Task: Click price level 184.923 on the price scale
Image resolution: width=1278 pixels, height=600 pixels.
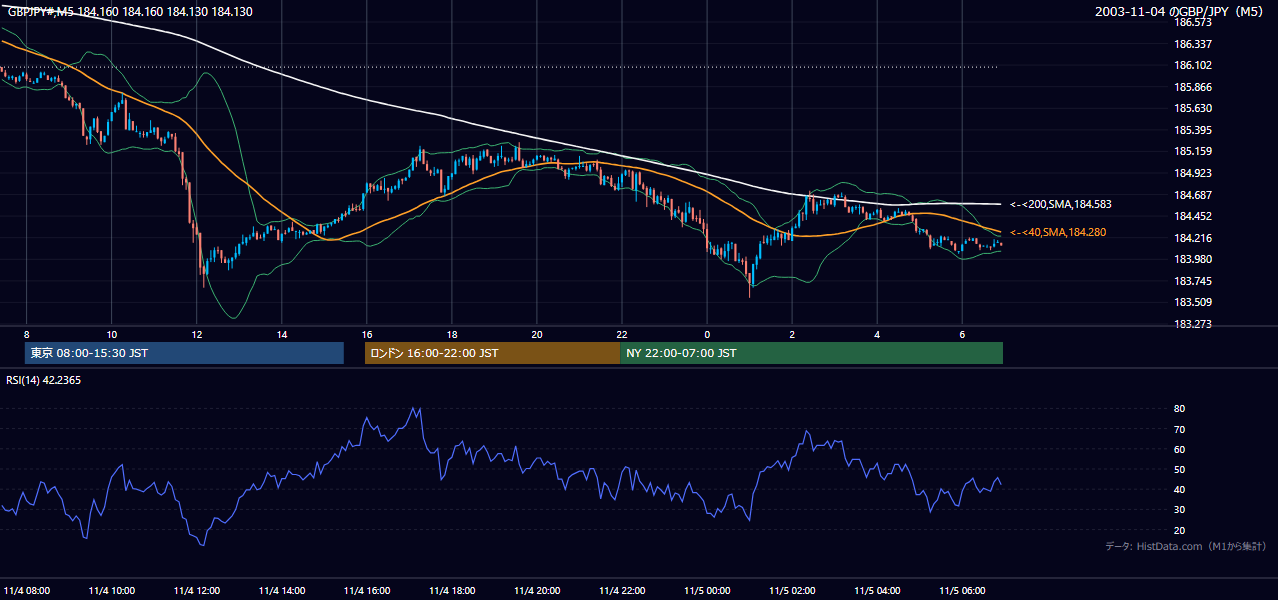Action: pyautogui.click(x=1193, y=173)
